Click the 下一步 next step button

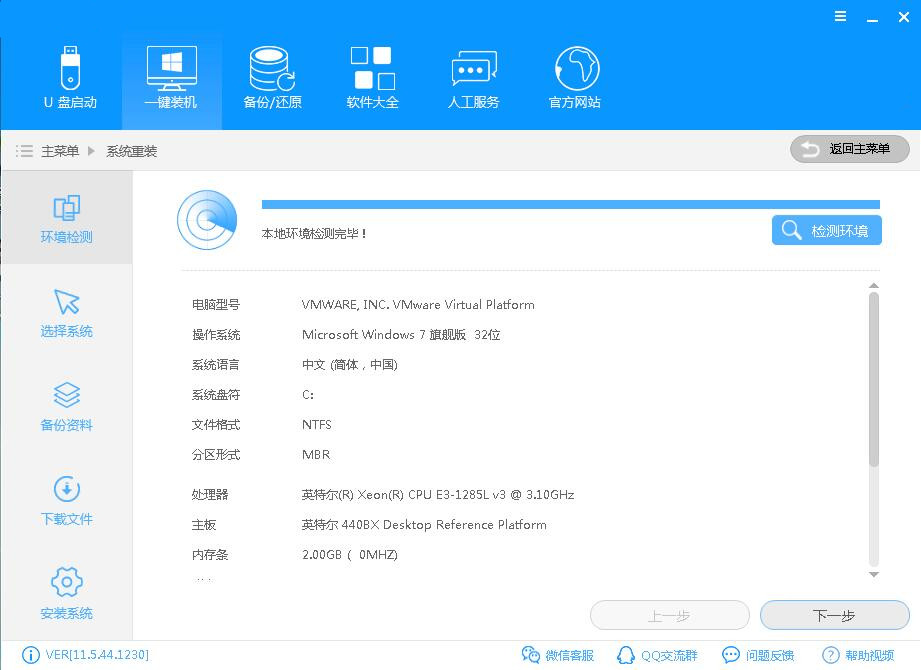point(835,615)
